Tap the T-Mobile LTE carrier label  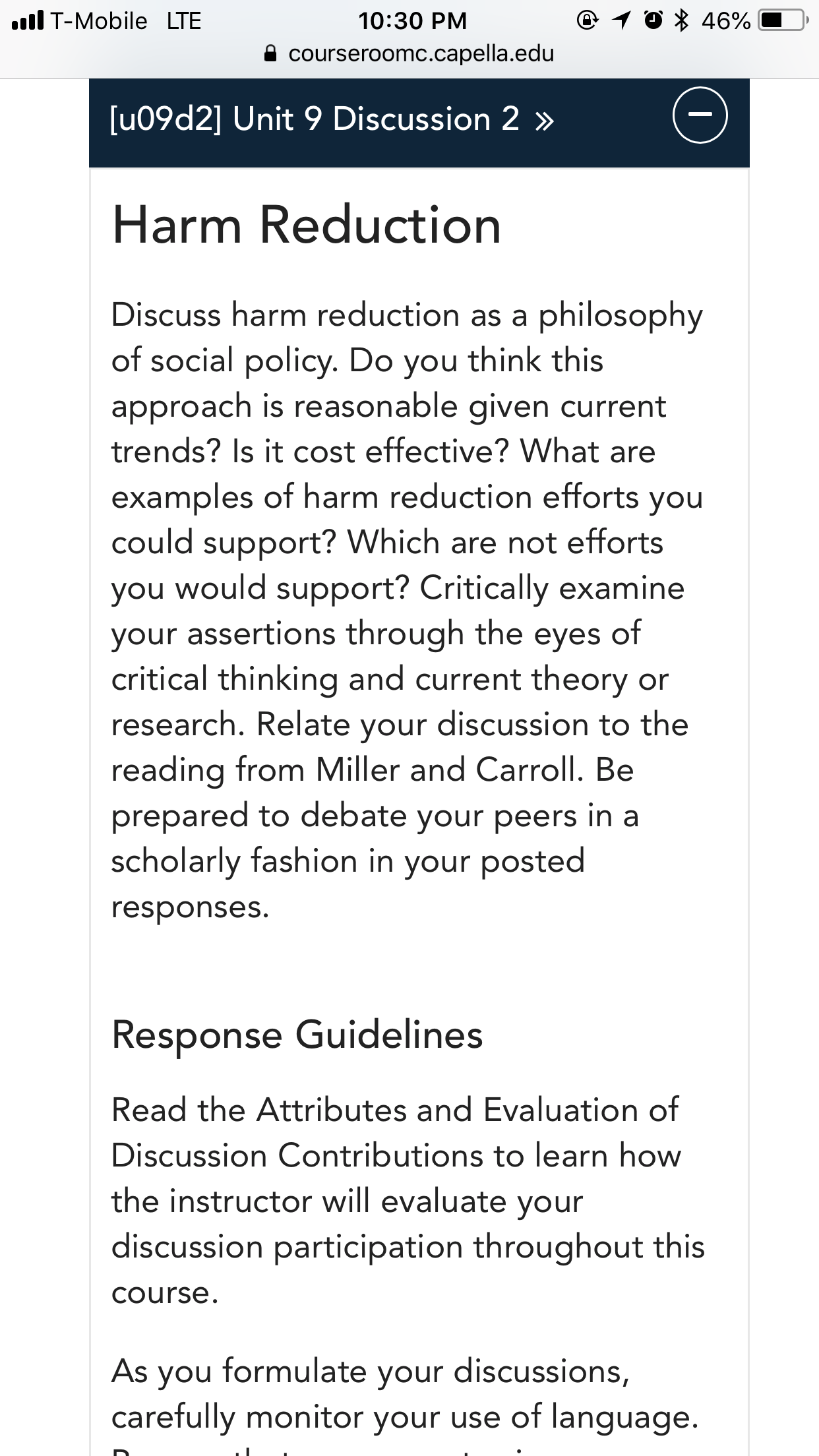click(x=125, y=21)
